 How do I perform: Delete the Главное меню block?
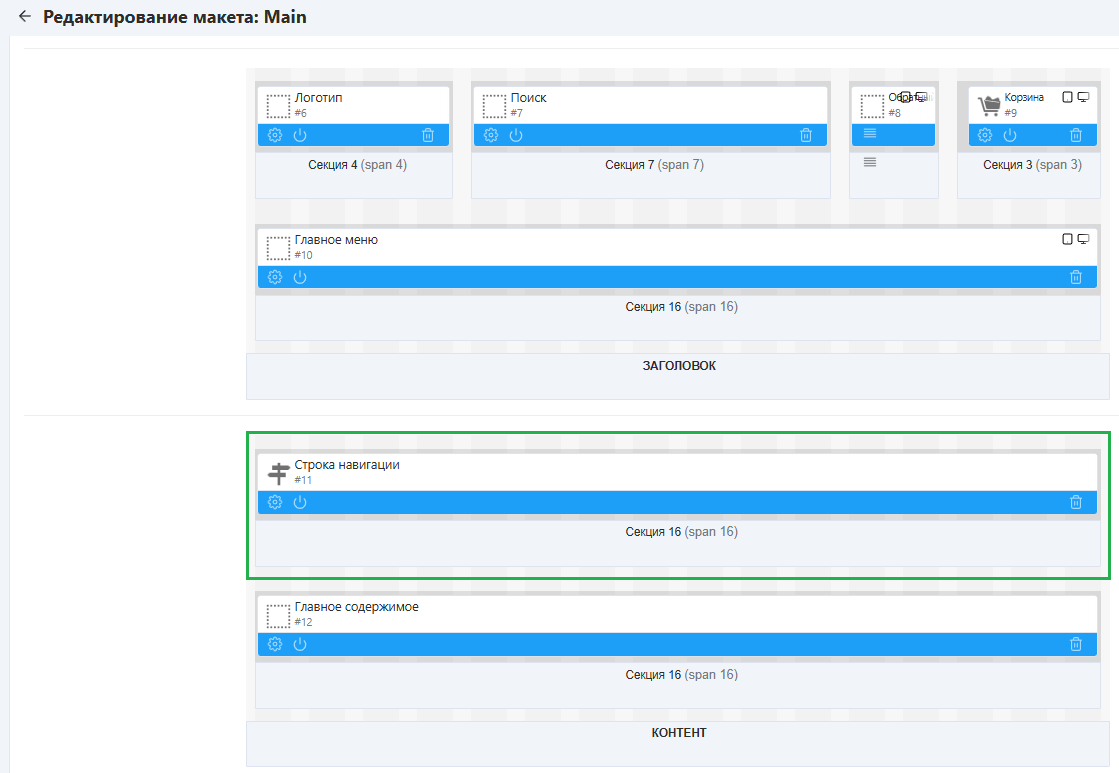point(1076,277)
